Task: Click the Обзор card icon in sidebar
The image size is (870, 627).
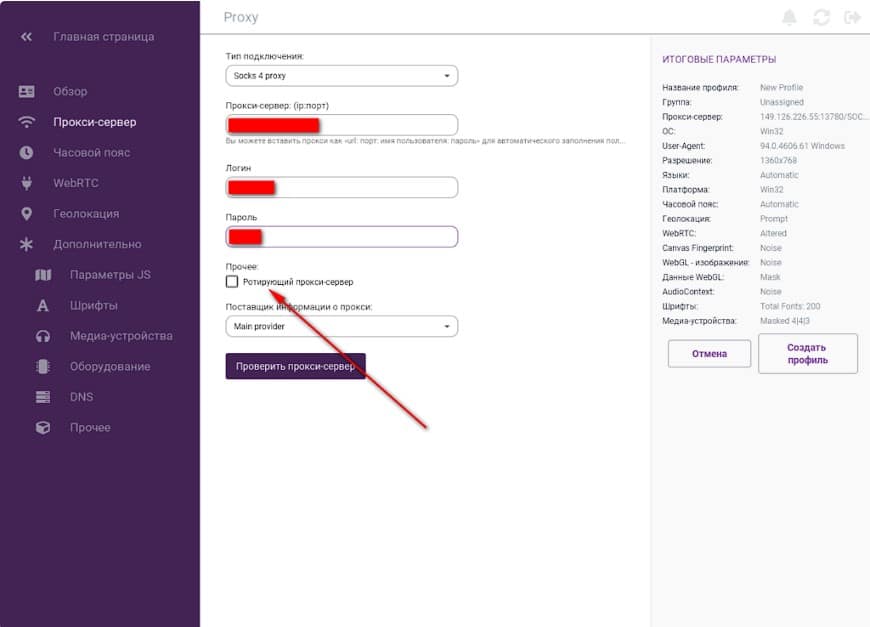Action: pyautogui.click(x=27, y=92)
